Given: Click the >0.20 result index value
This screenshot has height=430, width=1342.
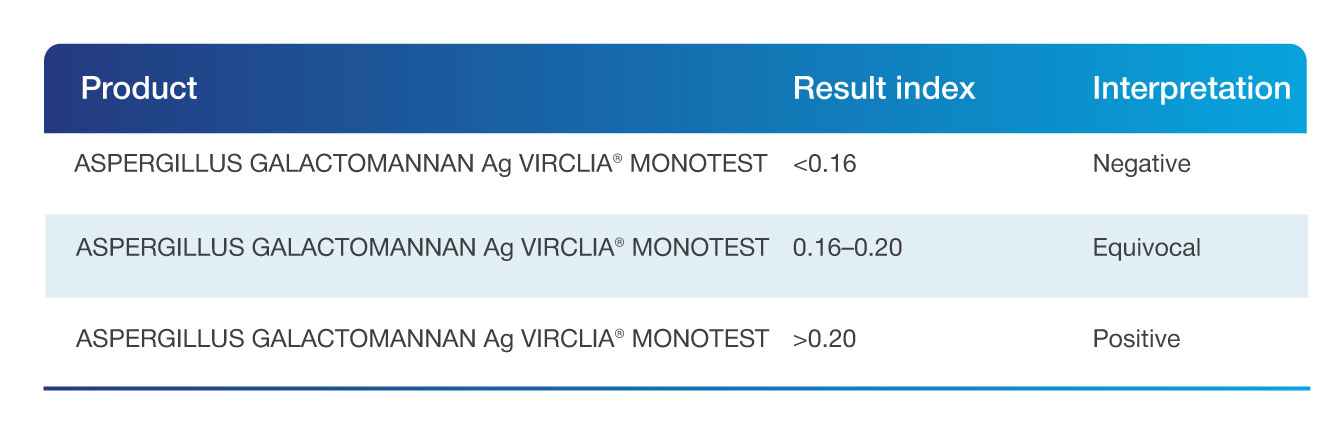Looking at the screenshot, I should coord(825,339).
